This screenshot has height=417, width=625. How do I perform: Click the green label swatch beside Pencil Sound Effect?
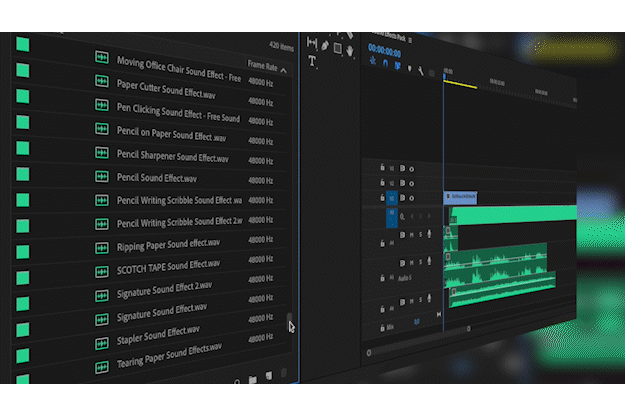coord(22,173)
